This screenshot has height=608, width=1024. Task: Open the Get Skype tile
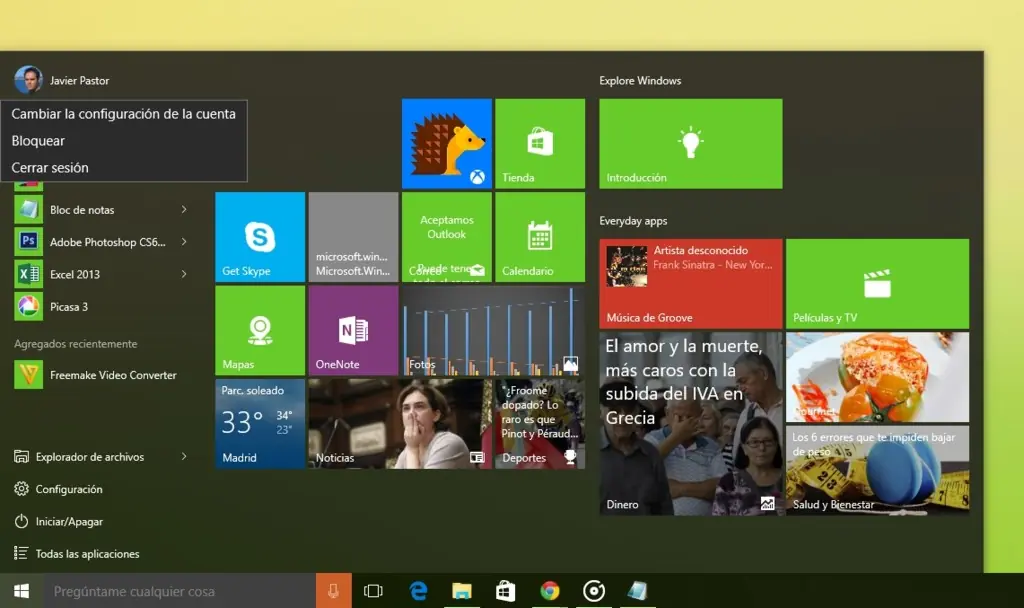coord(260,237)
